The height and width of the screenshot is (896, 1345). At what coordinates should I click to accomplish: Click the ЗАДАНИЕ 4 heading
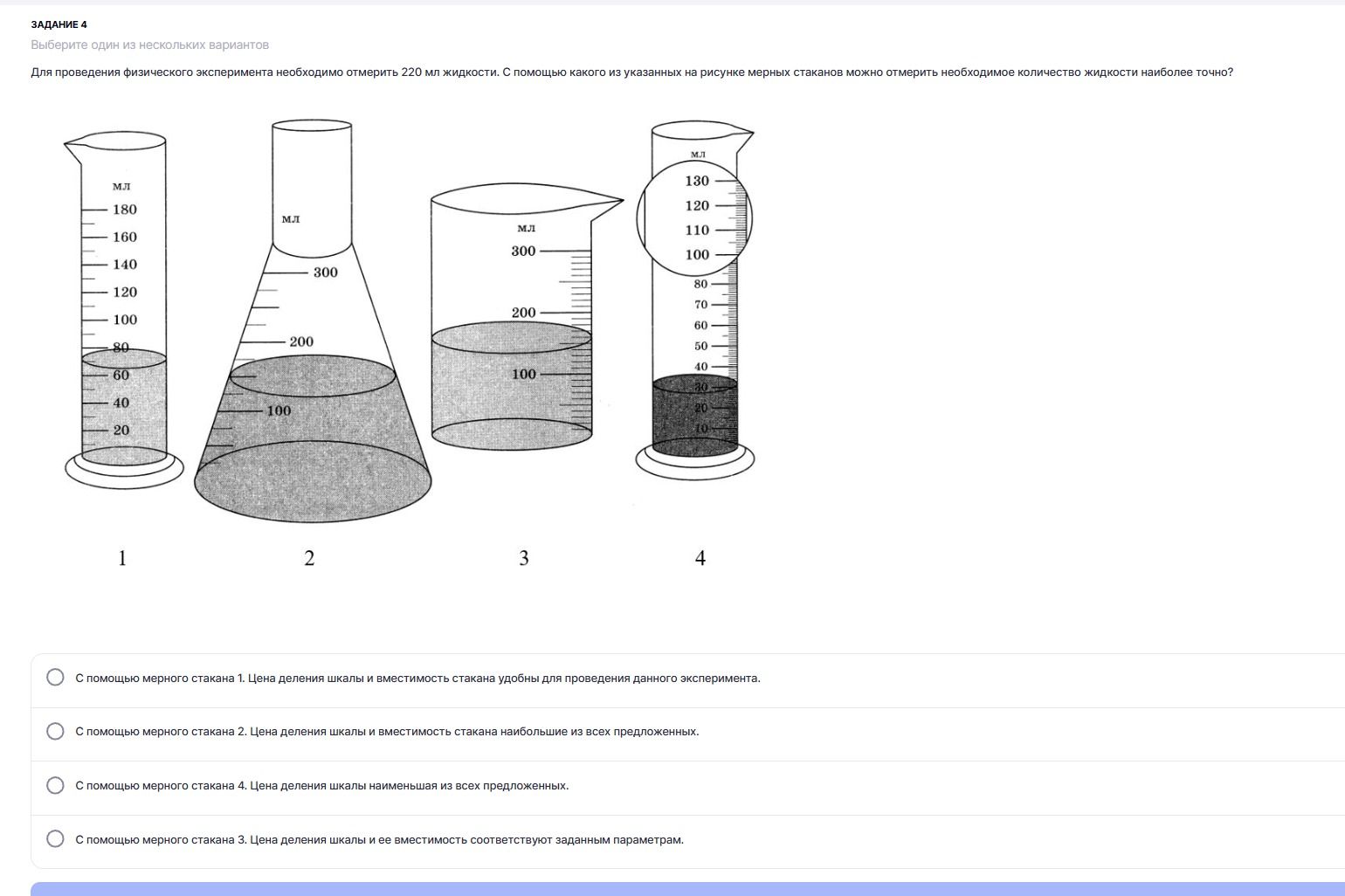pos(59,24)
